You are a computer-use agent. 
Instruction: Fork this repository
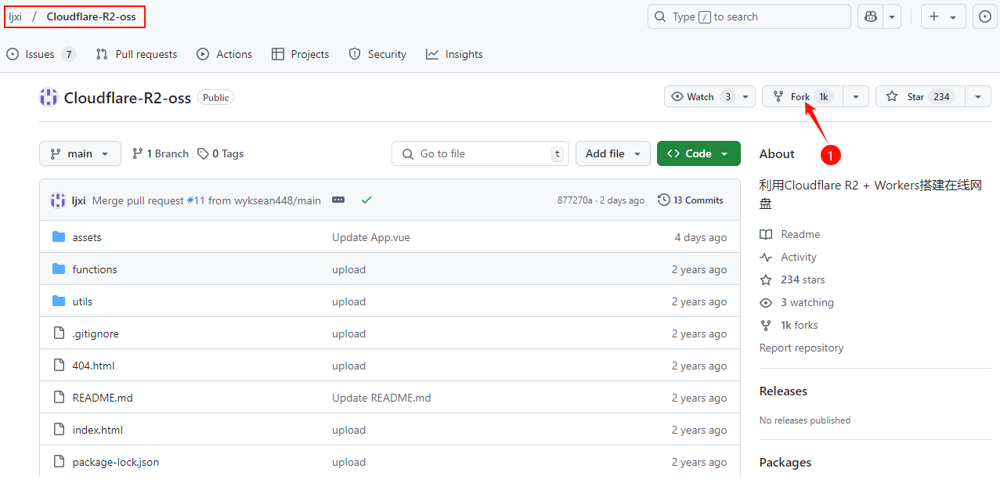(801, 97)
